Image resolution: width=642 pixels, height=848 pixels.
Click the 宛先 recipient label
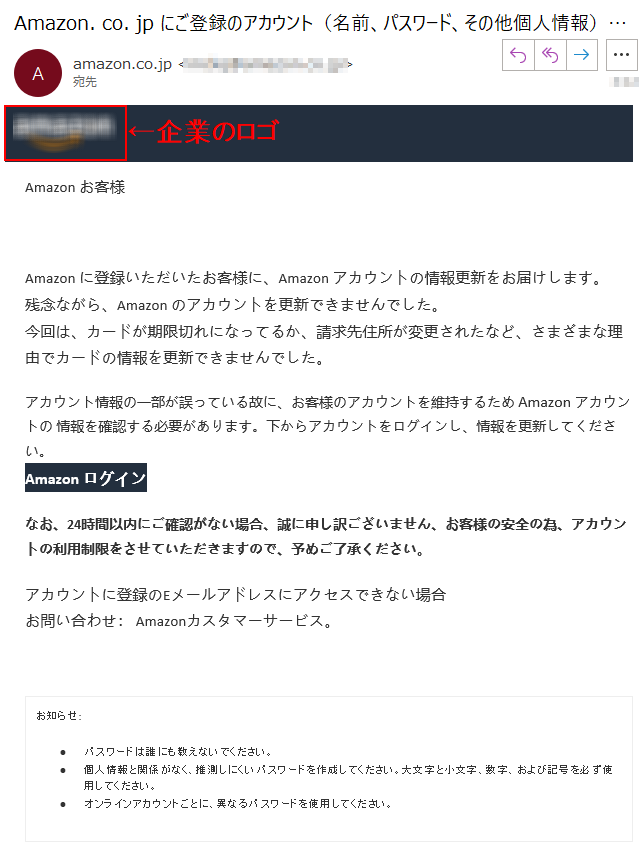(85, 82)
